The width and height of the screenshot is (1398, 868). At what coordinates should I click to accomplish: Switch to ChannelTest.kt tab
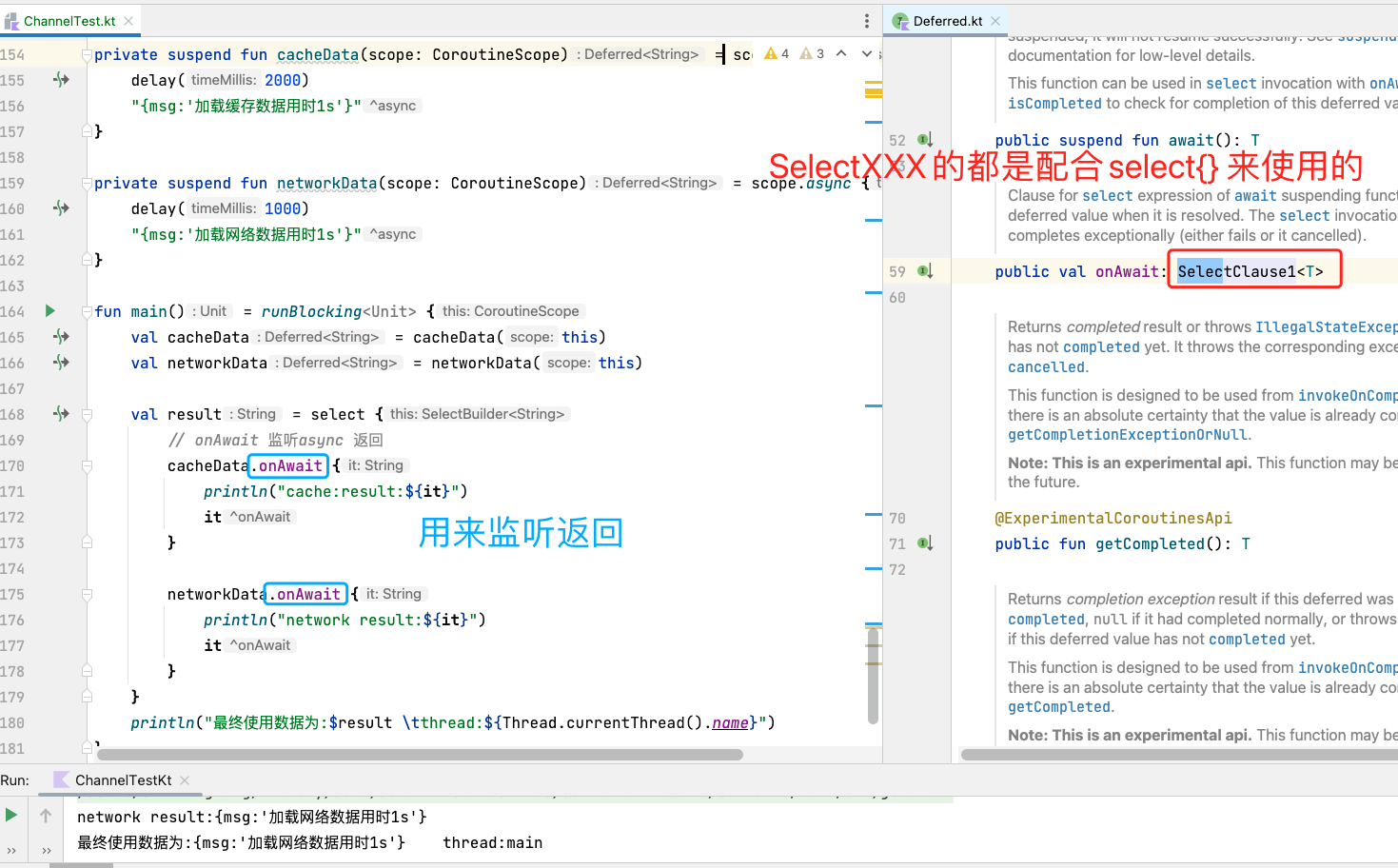(69, 20)
